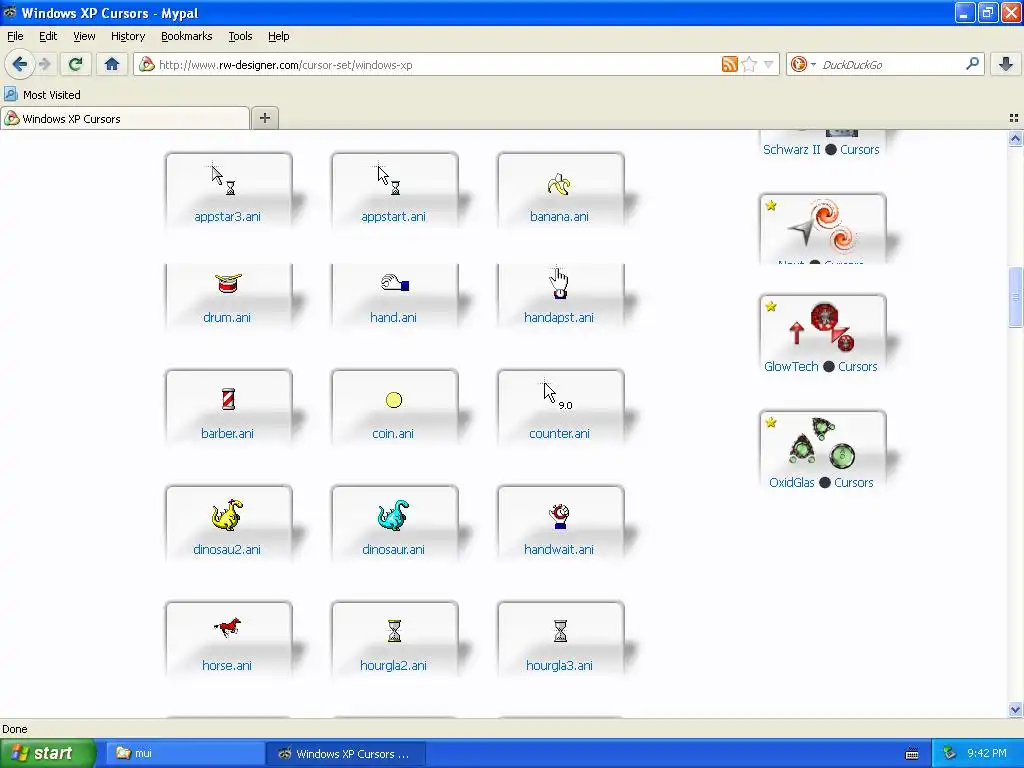
Task: Click the barber pole cursor icon
Action: 228,398
